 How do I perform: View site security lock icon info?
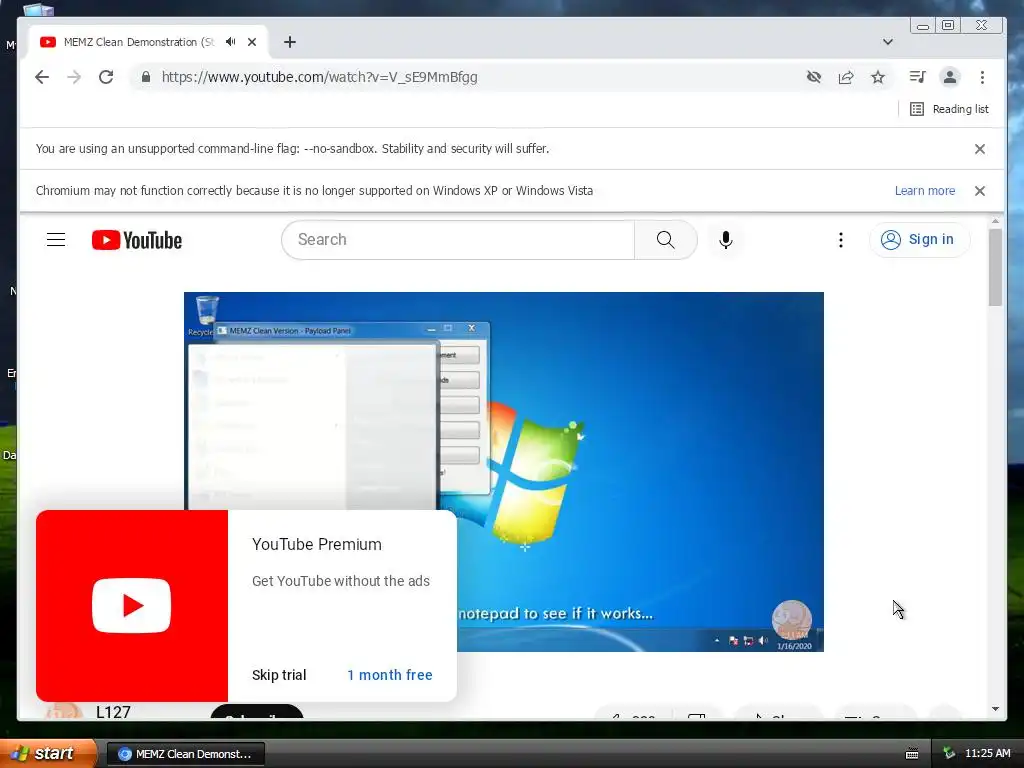[146, 77]
